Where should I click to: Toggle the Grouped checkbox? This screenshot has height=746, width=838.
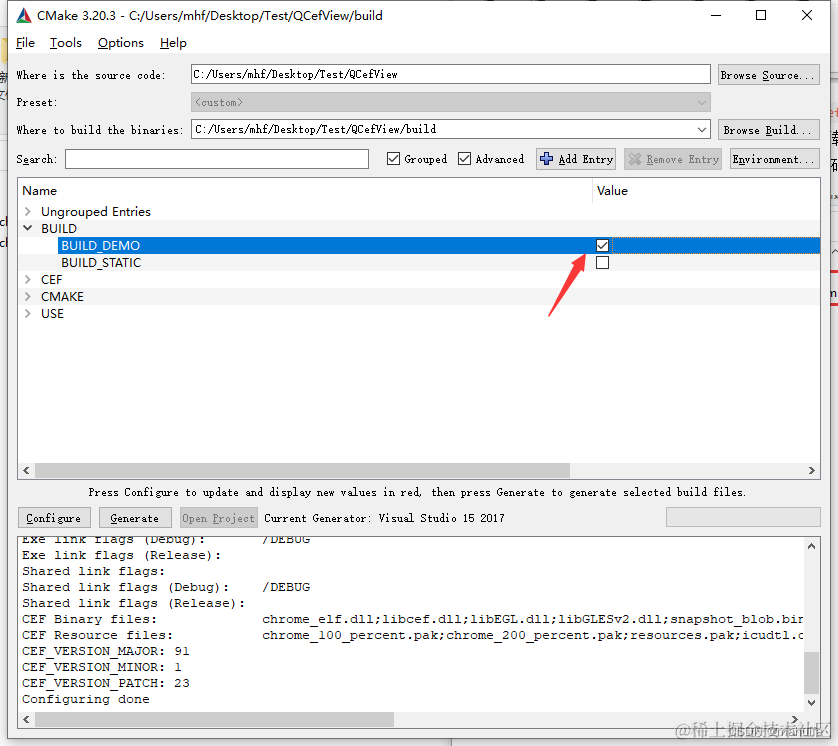pos(393,159)
